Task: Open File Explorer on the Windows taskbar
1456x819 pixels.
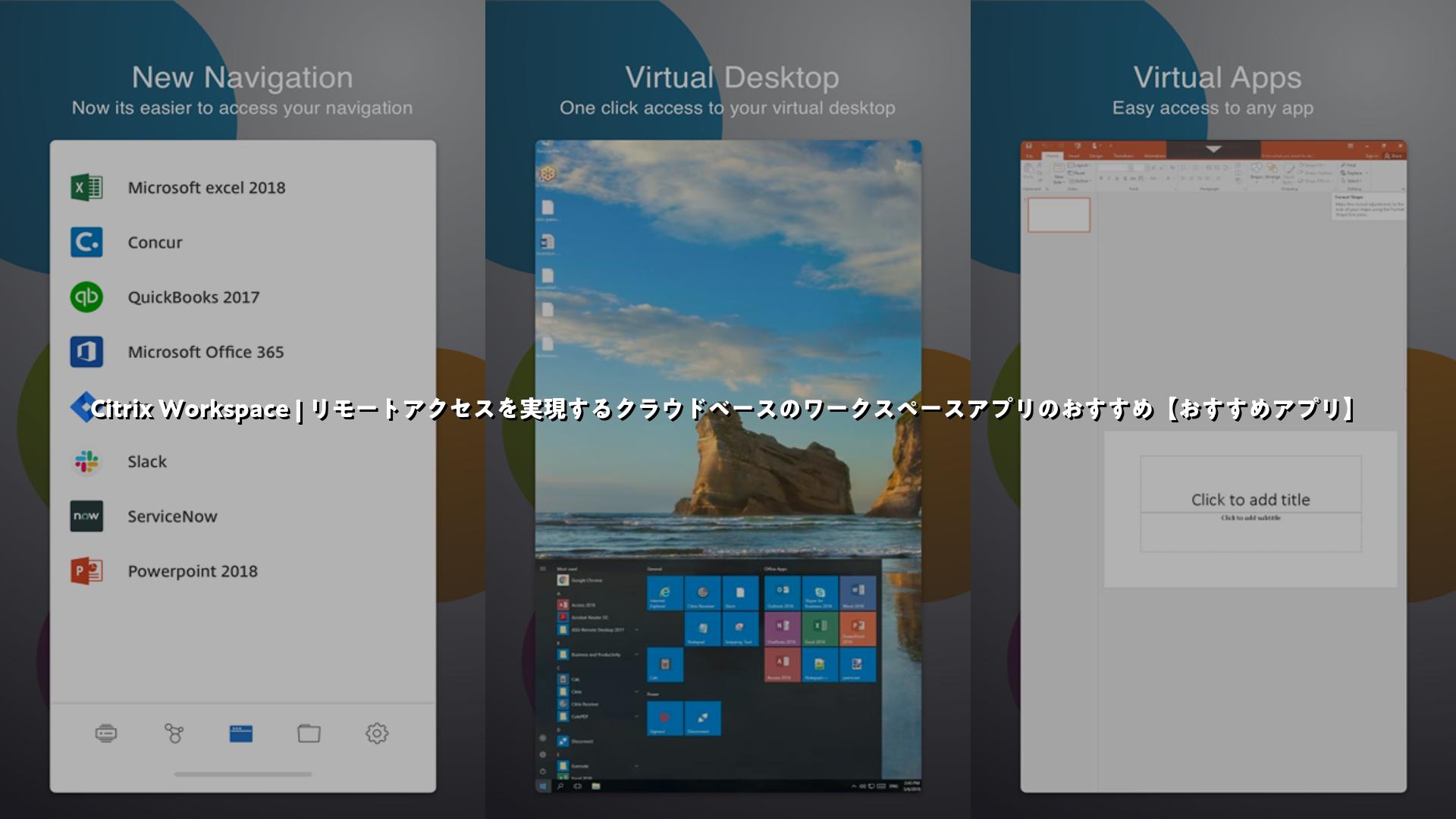Action: point(596,786)
